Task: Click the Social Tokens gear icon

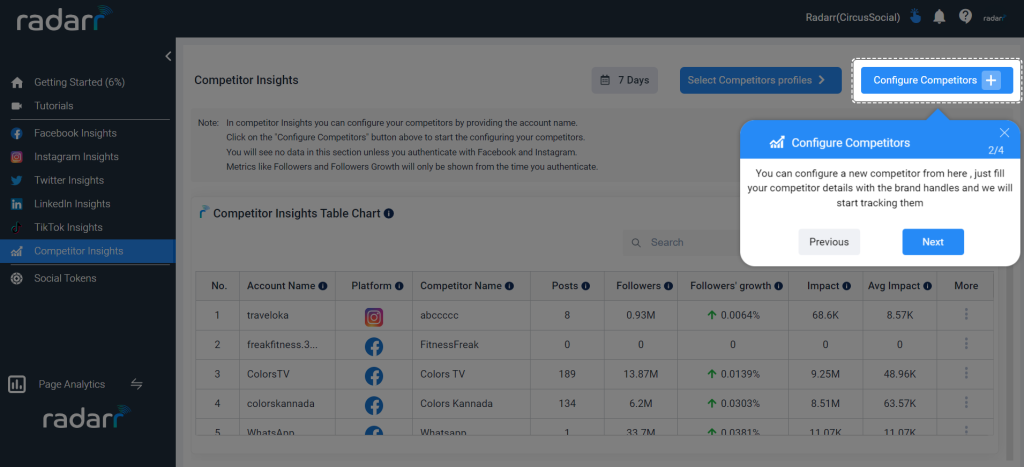Action: click(x=17, y=278)
